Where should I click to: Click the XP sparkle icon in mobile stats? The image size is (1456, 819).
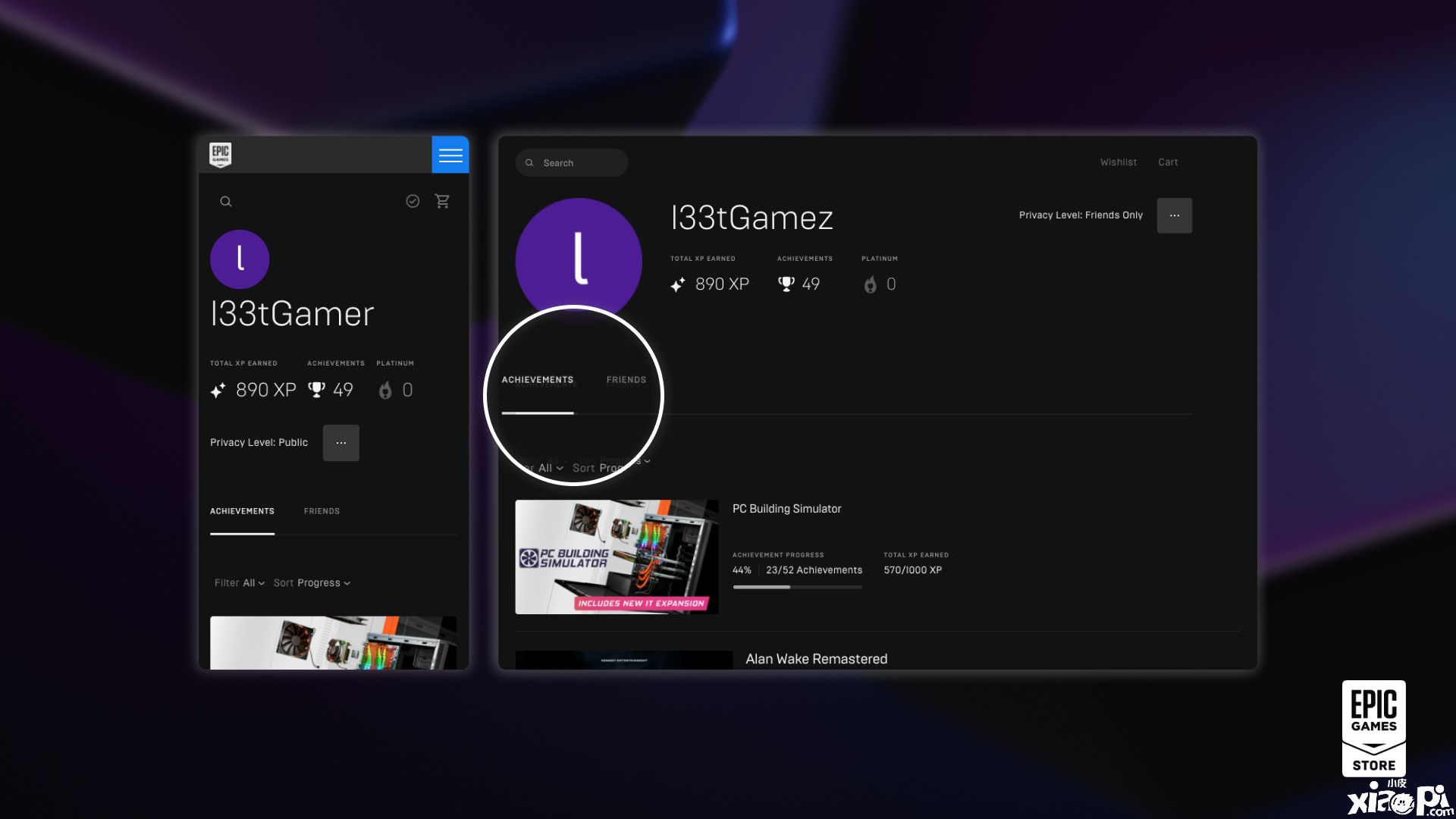pos(218,391)
